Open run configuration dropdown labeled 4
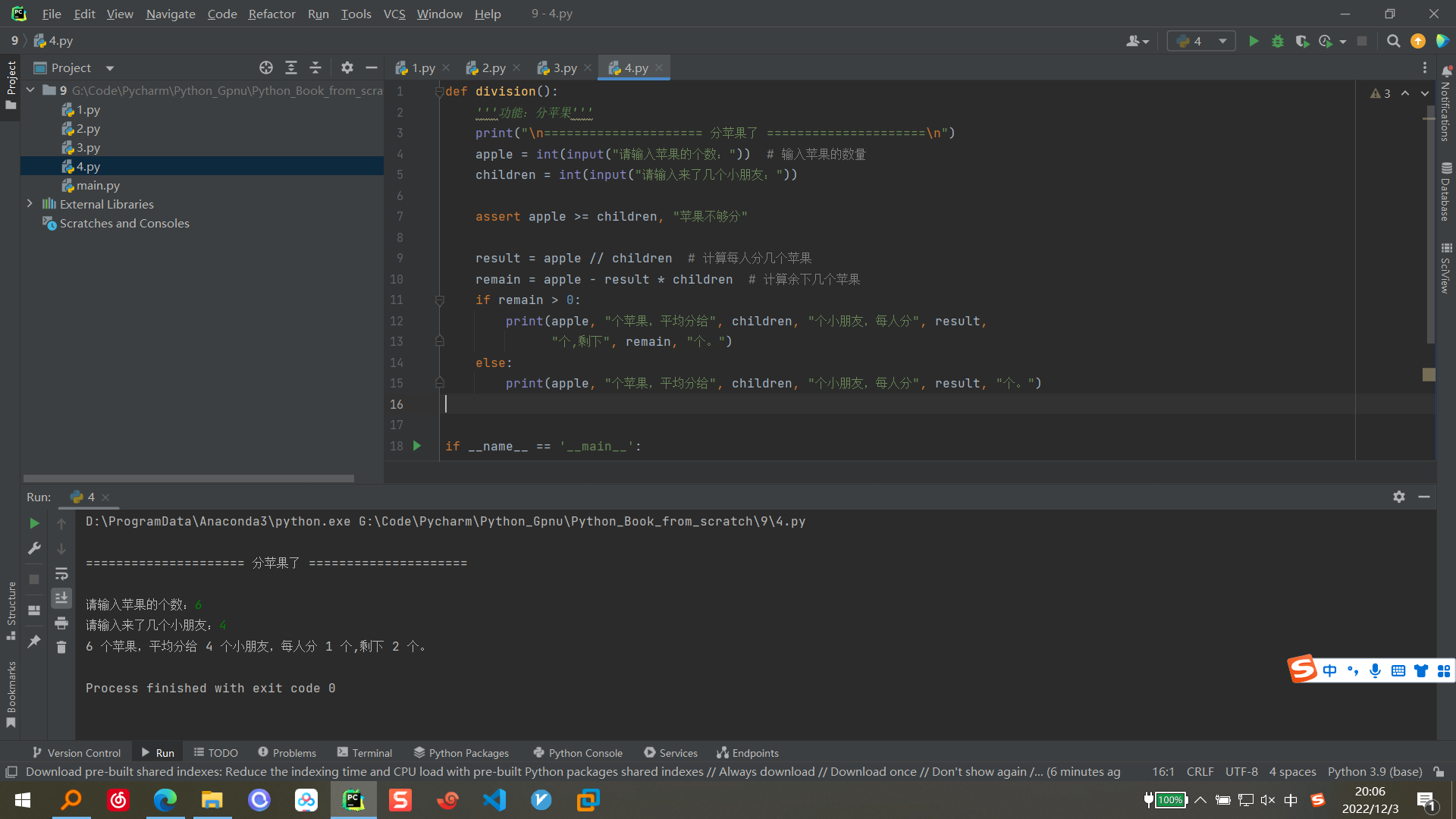Screen dimensions: 1456x819 click(1201, 41)
